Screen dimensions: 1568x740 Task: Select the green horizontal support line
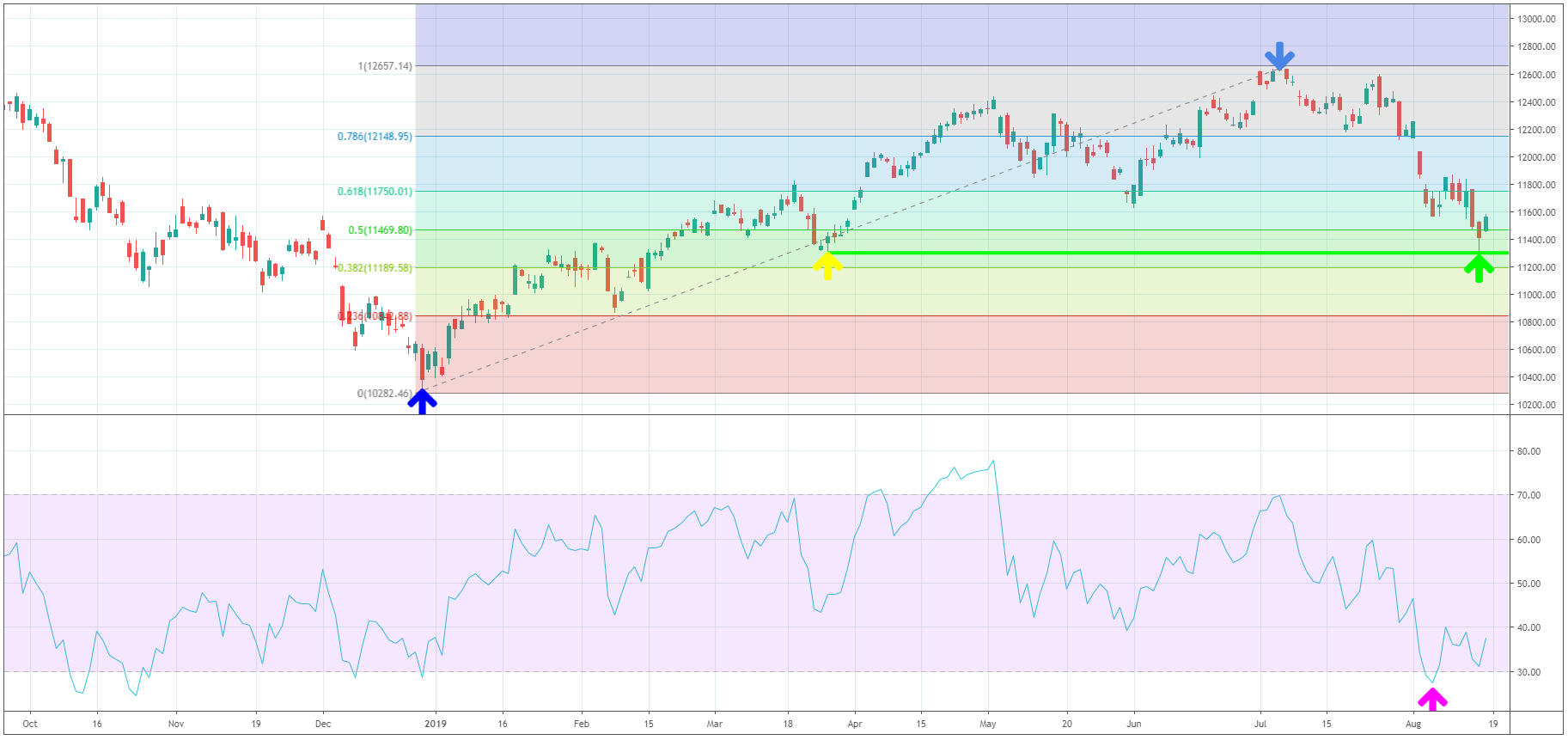[1168, 253]
